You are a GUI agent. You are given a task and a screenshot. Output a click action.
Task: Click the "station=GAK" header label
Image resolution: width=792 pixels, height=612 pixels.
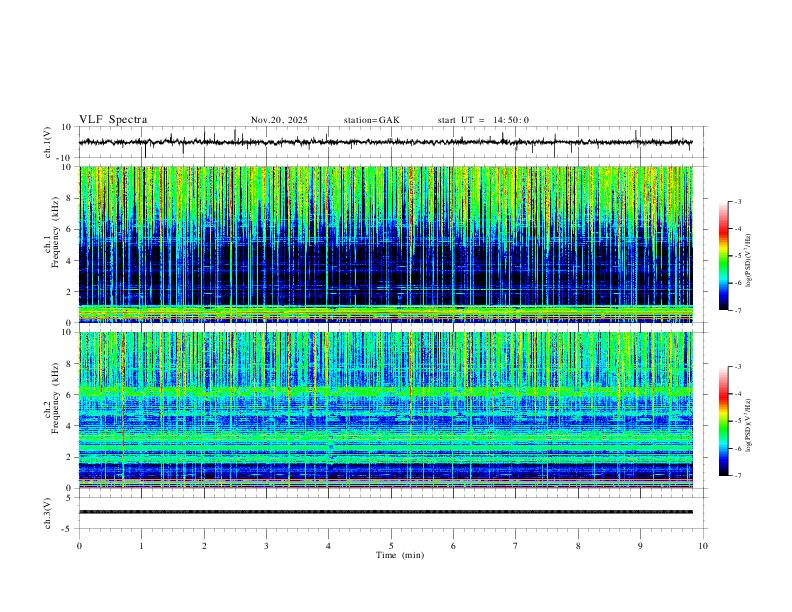pyautogui.click(x=371, y=120)
